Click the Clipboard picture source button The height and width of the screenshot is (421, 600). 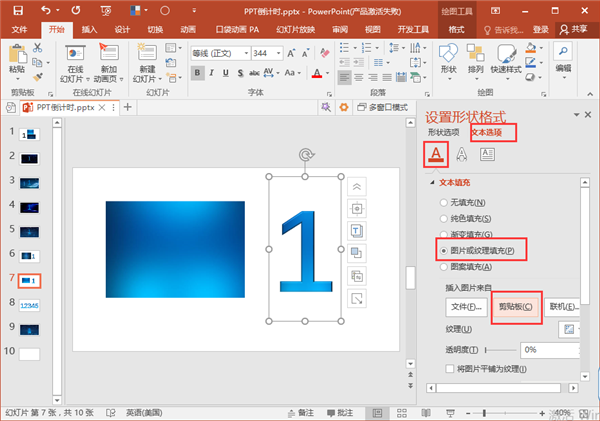point(515,307)
